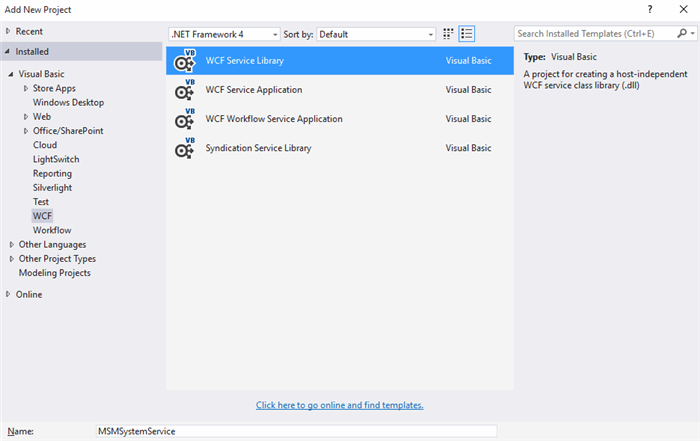Click the WCF Service Application template icon
This screenshot has width=700, height=441.
pos(185,90)
